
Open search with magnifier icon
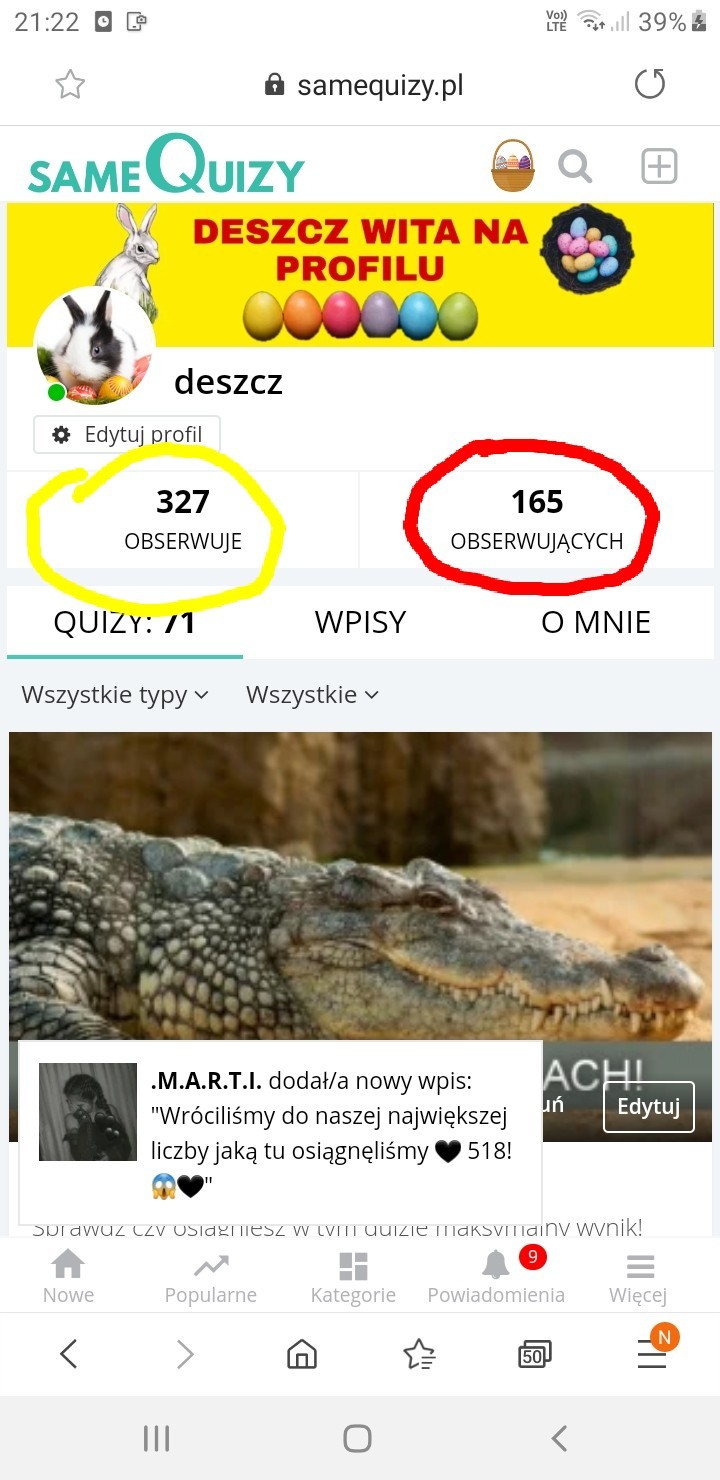575,166
